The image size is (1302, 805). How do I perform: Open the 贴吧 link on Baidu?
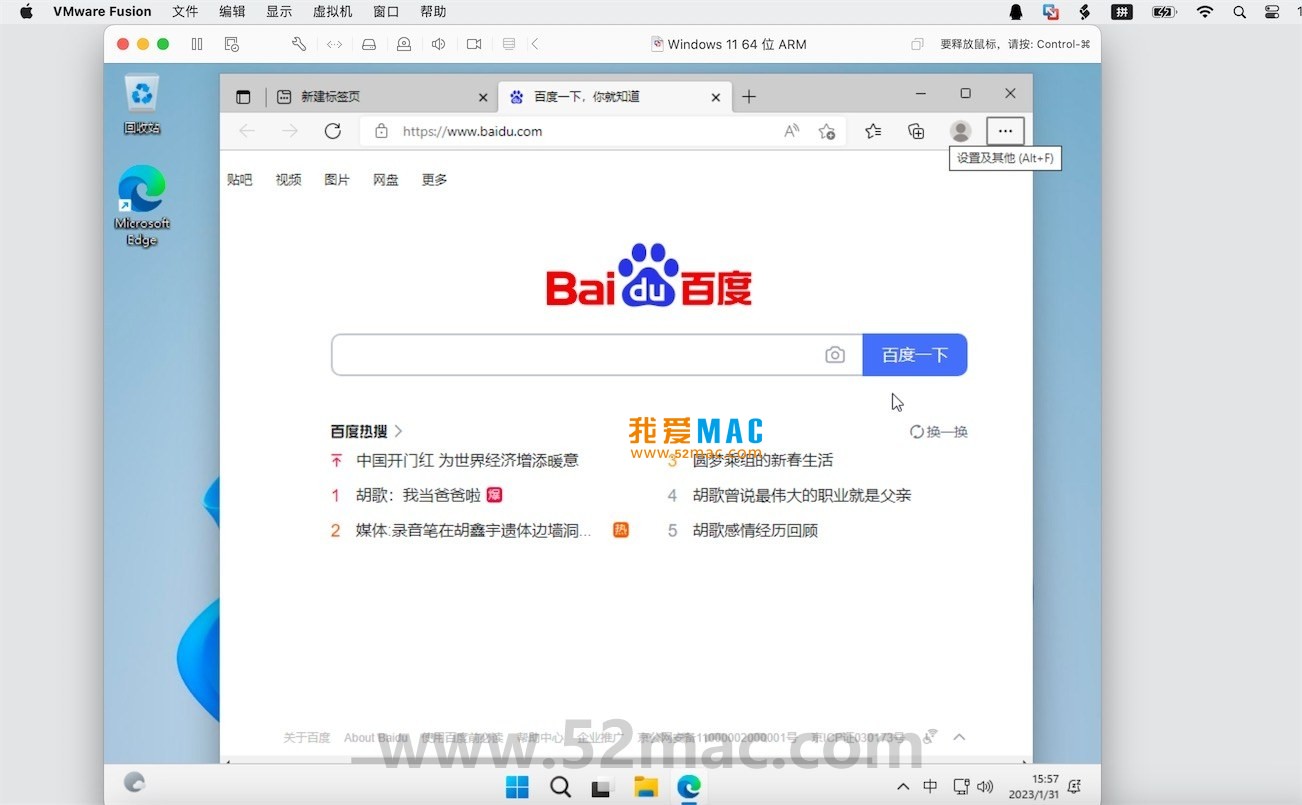pos(240,180)
